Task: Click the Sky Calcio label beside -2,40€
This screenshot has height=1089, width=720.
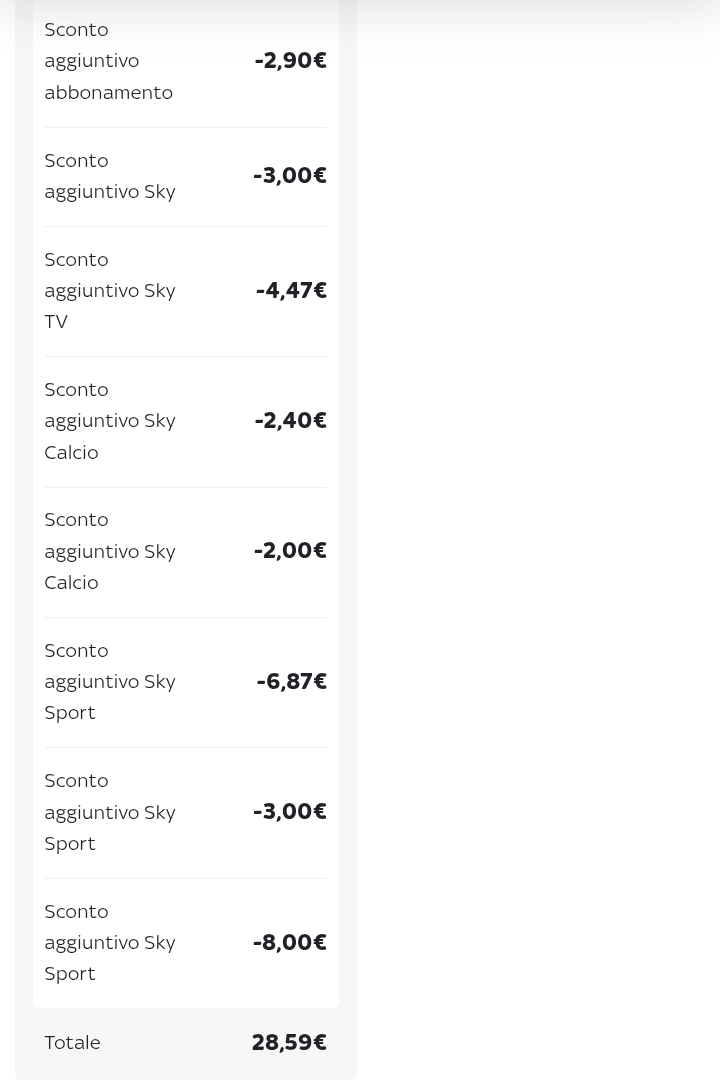Action: click(110, 421)
